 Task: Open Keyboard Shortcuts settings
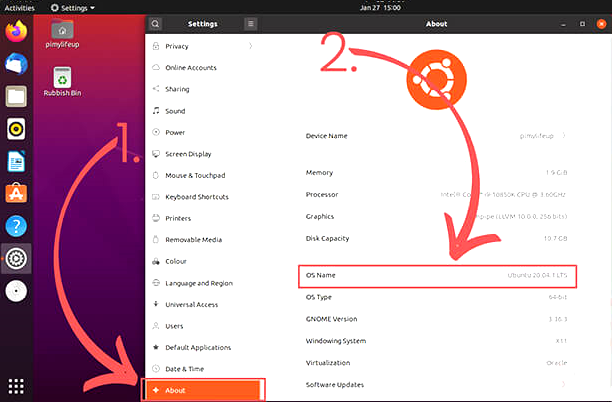202,197
